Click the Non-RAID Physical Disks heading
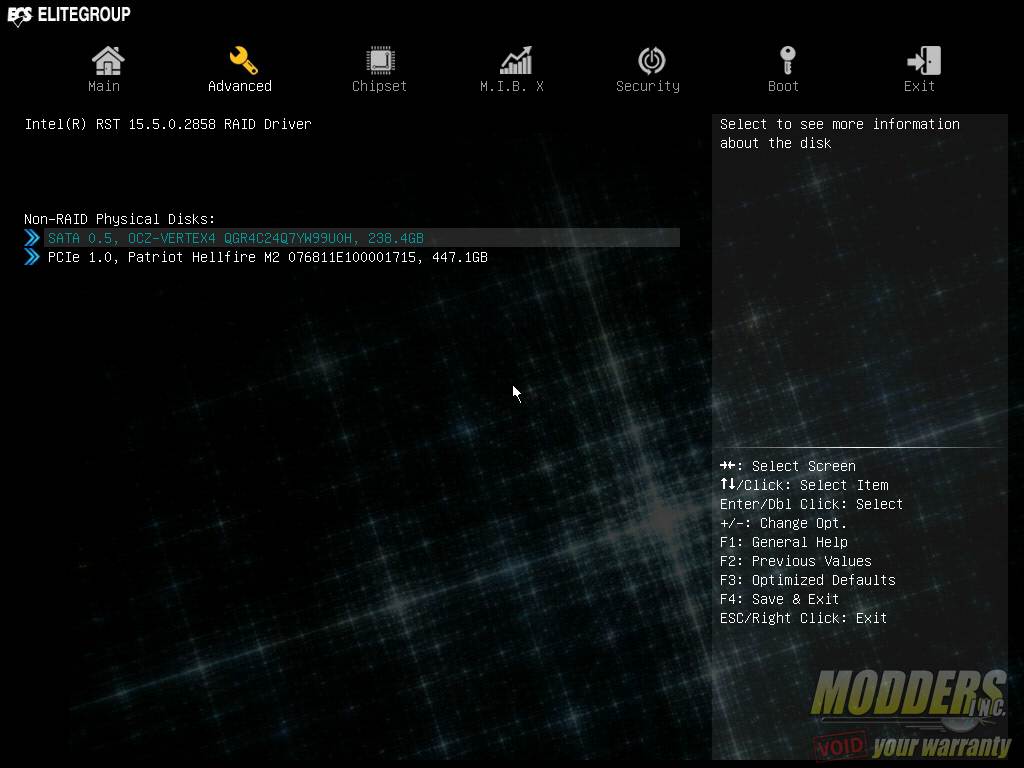This screenshot has width=1024, height=768. [x=120, y=219]
